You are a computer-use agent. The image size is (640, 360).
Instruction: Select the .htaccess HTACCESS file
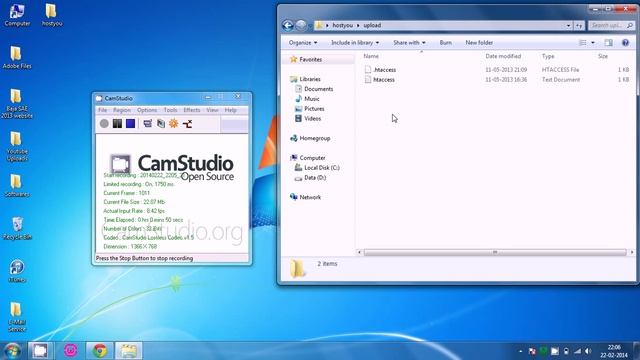pos(497,70)
